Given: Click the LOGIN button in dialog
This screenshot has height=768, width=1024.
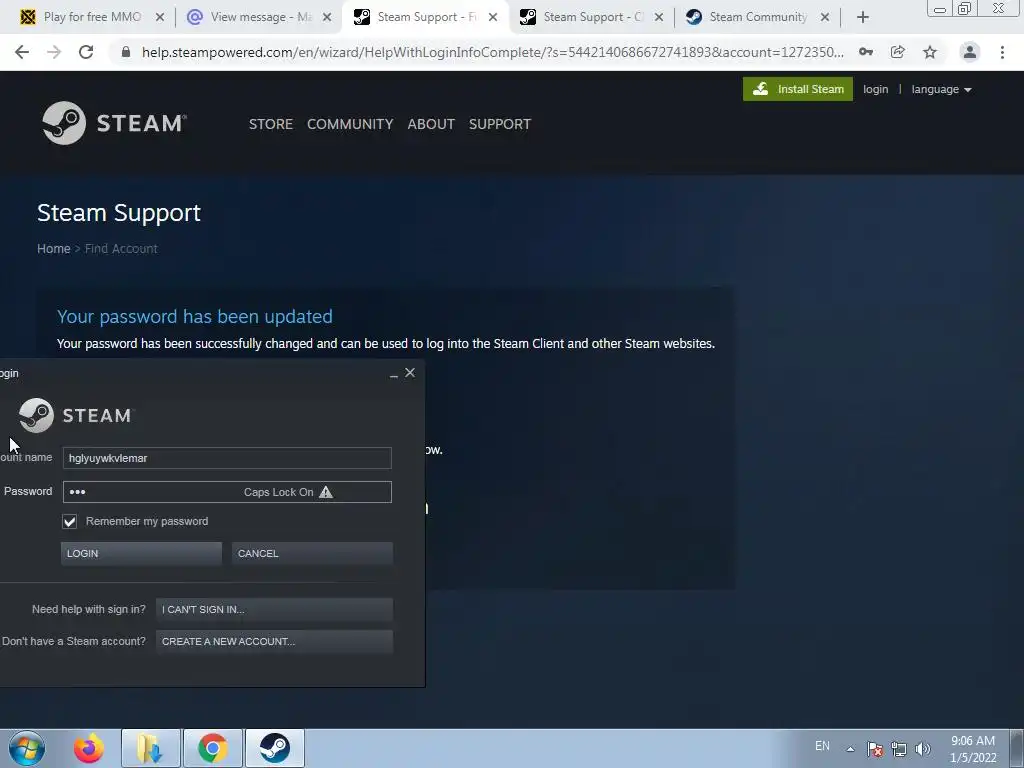Looking at the screenshot, I should point(141,553).
